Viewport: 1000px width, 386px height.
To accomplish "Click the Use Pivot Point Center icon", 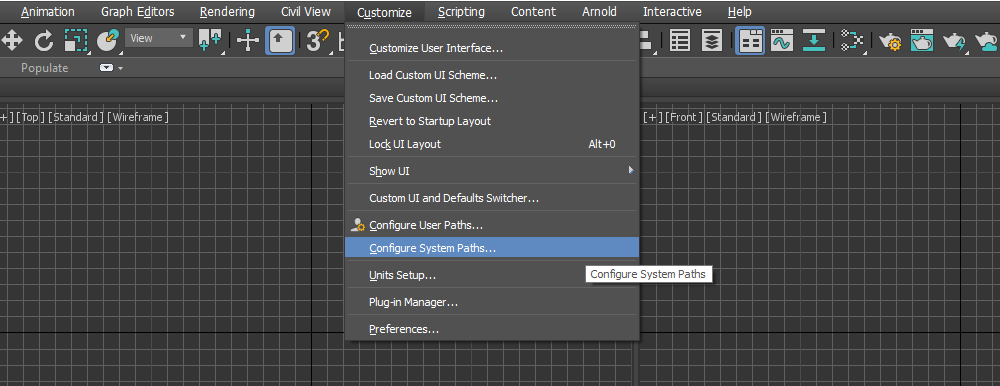I will pyautogui.click(x=210, y=41).
